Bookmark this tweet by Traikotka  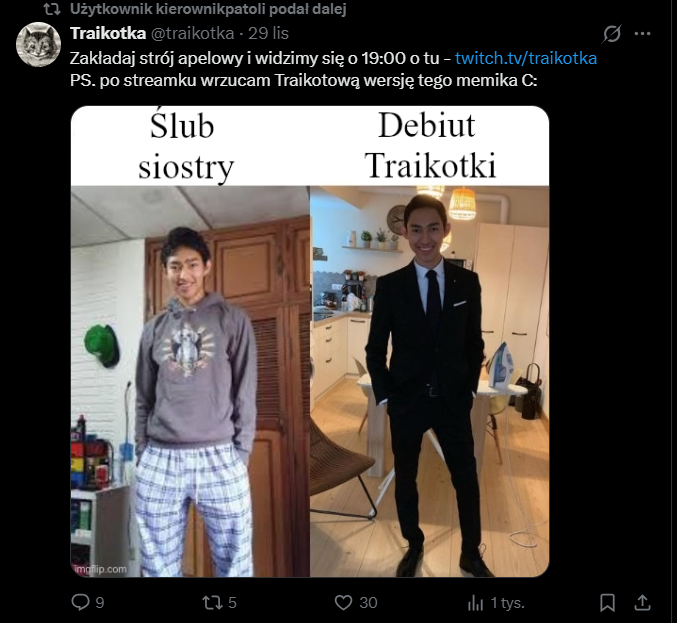pyautogui.click(x=607, y=603)
